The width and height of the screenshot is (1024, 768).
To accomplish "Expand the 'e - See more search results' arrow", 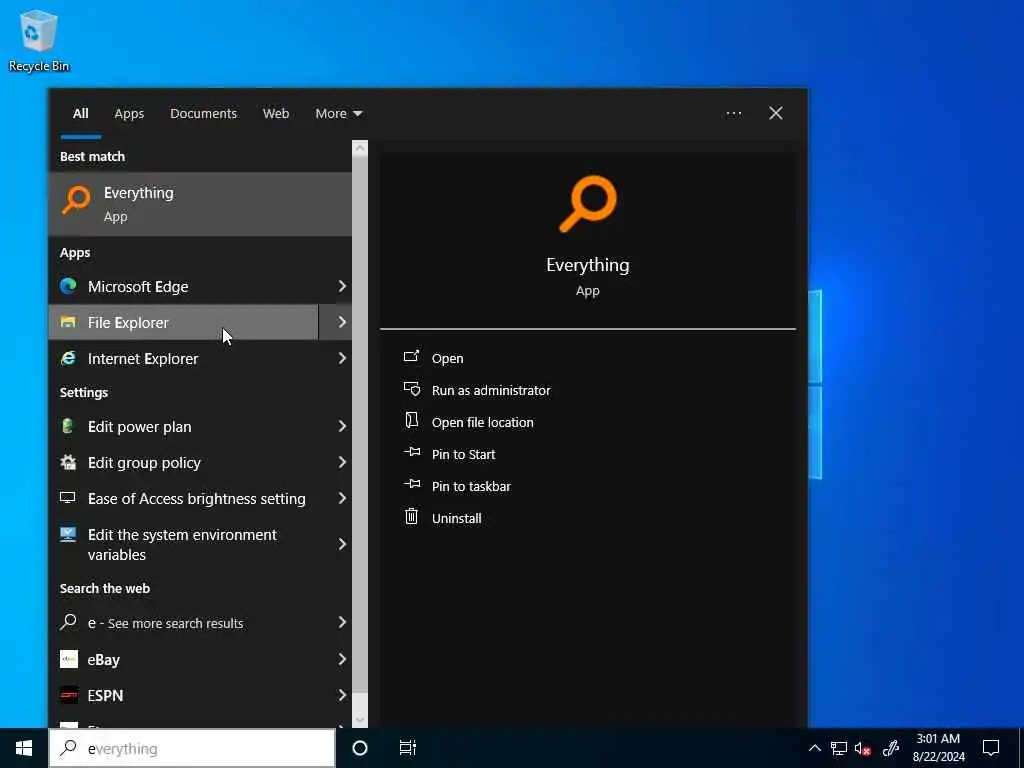I will pos(342,622).
